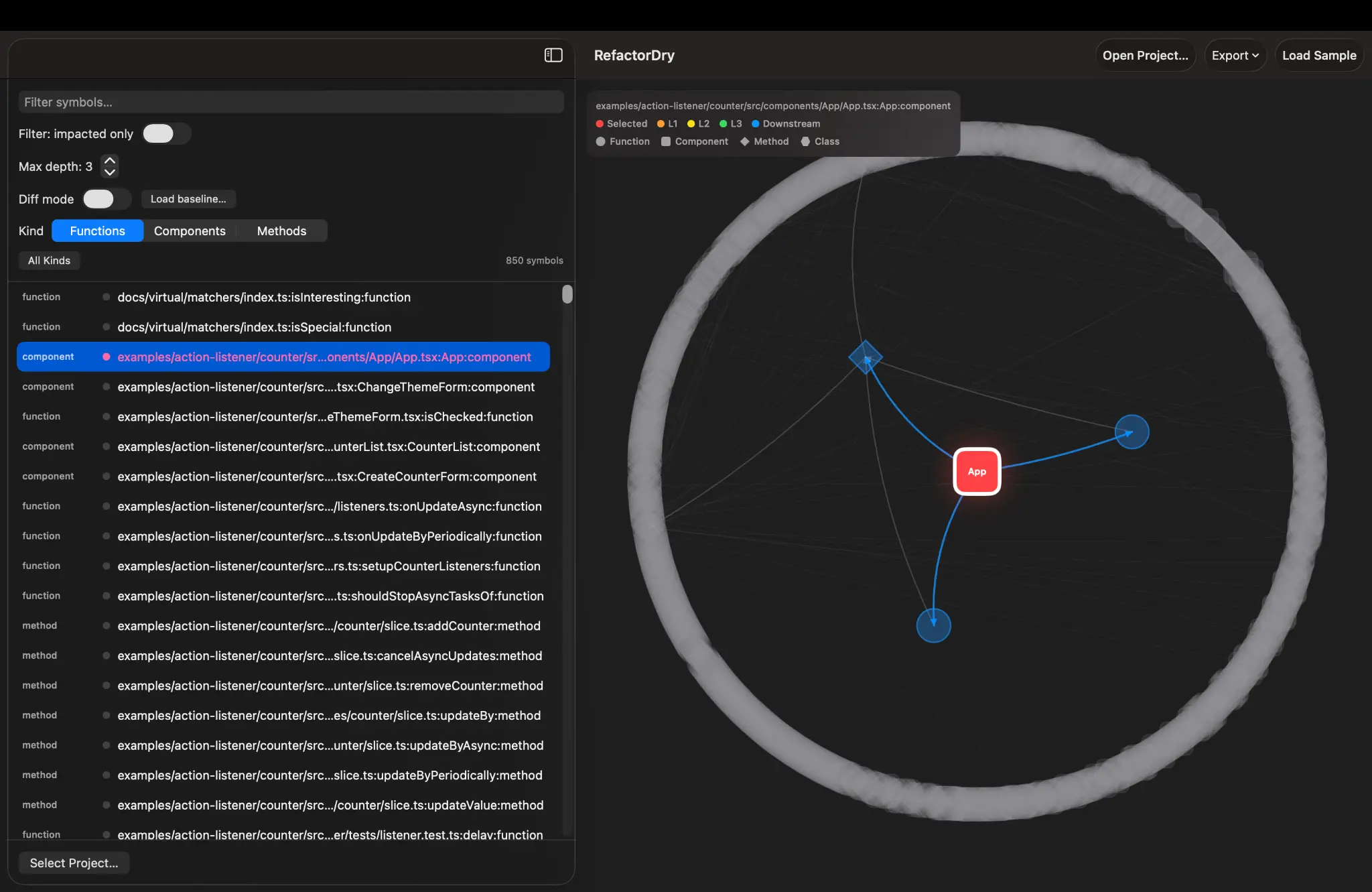Open the Load baseline dialog
The image size is (1372, 892).
tap(188, 199)
